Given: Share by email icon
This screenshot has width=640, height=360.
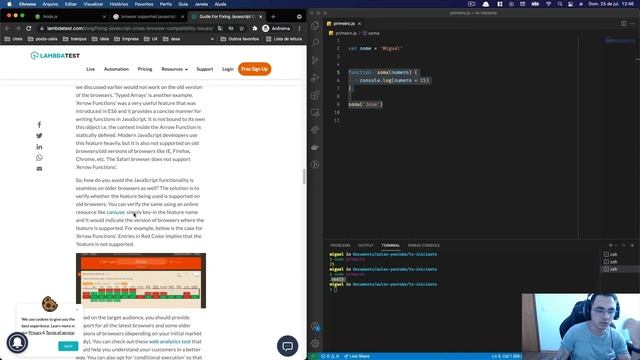Looking at the screenshot, I should coord(39,169).
